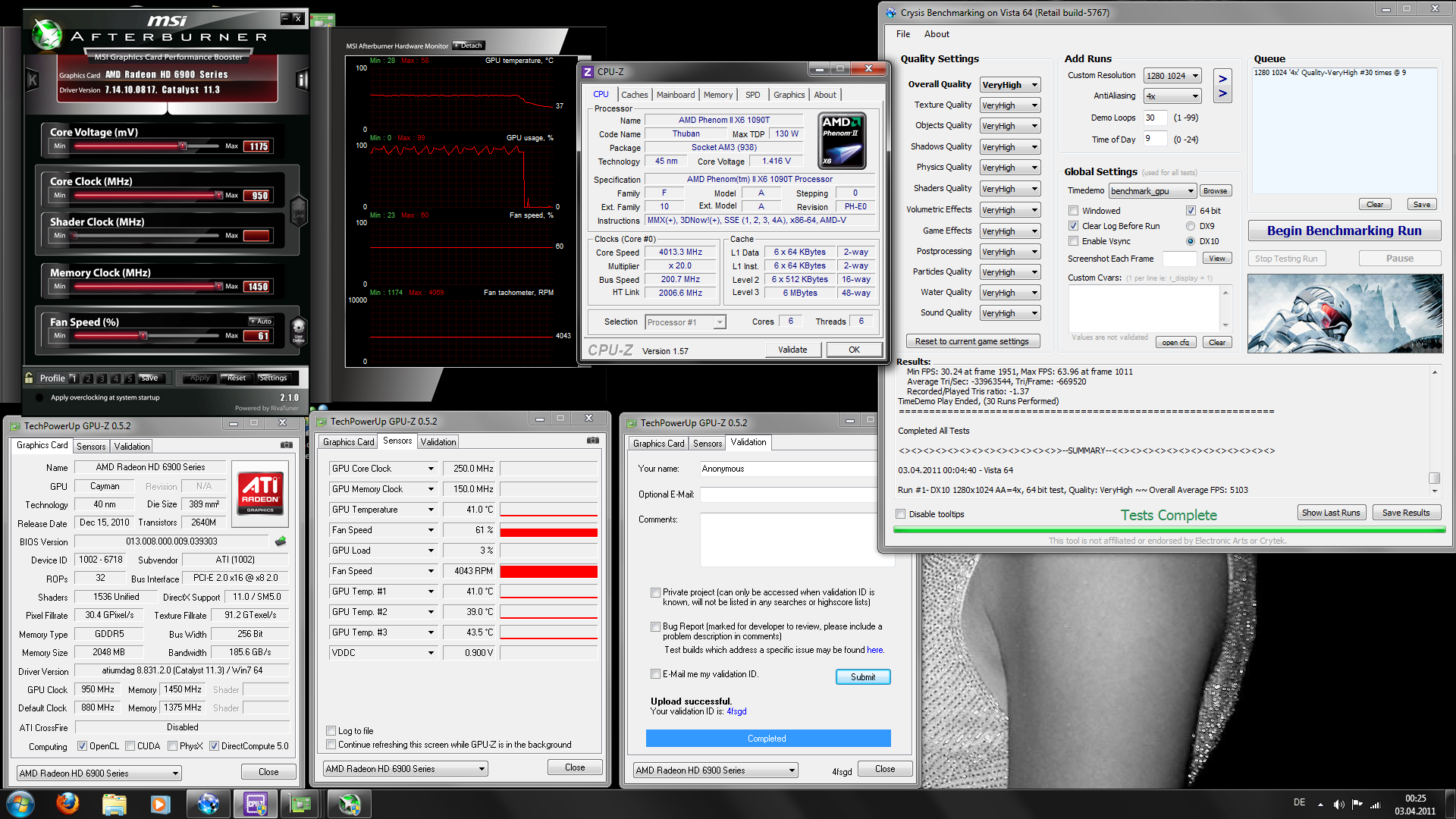This screenshot has height=819, width=1456.
Task: Open MSI Afterburner information panel
Action: pos(302,80)
